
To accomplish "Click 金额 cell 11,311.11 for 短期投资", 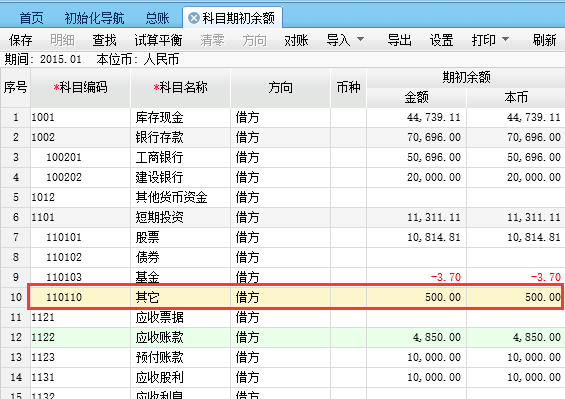I will pos(417,217).
